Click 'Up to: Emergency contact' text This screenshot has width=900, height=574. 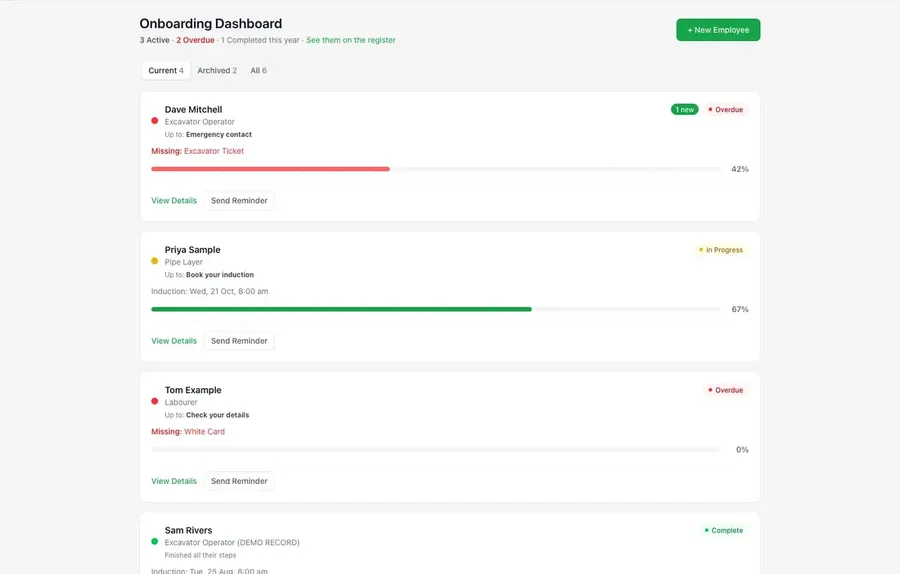tap(208, 134)
